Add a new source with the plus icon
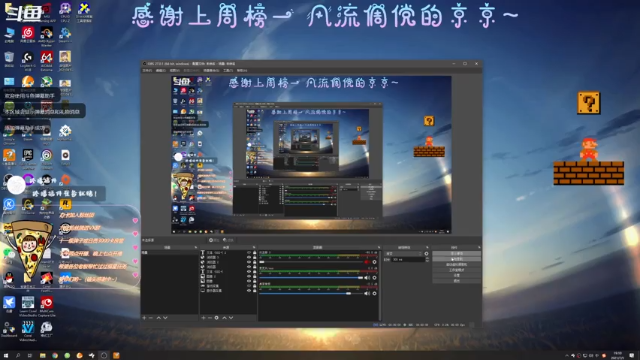The height and width of the screenshot is (360, 640). (204, 318)
